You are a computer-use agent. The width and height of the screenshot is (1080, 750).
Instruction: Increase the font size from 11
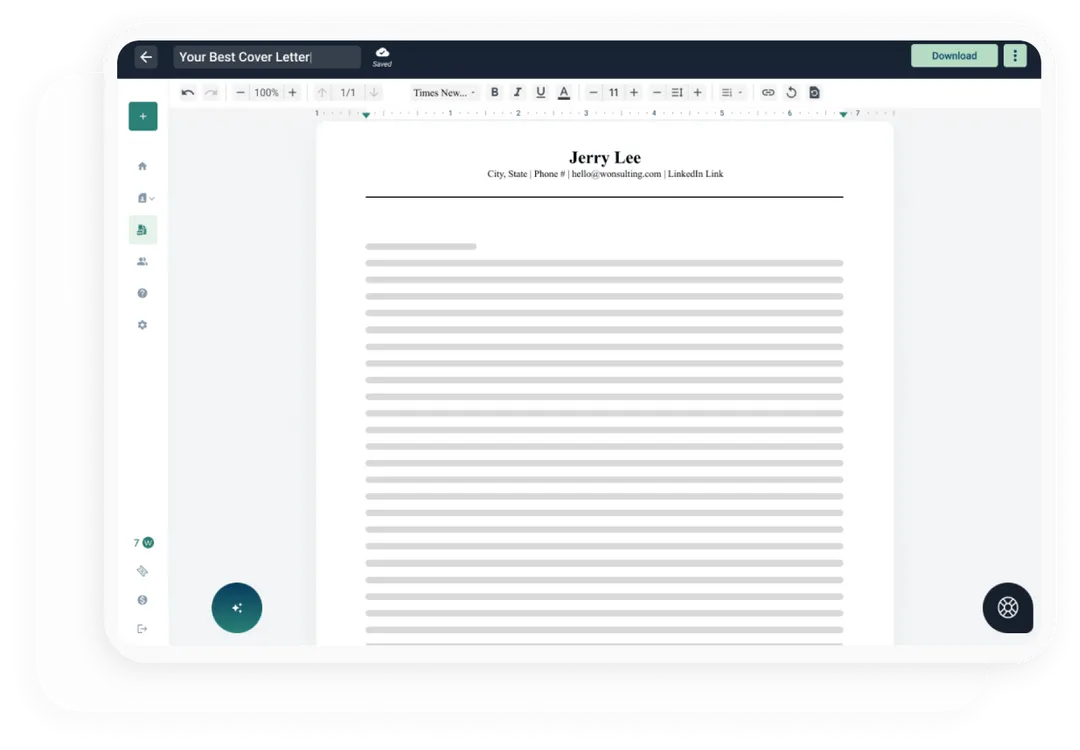click(x=634, y=92)
